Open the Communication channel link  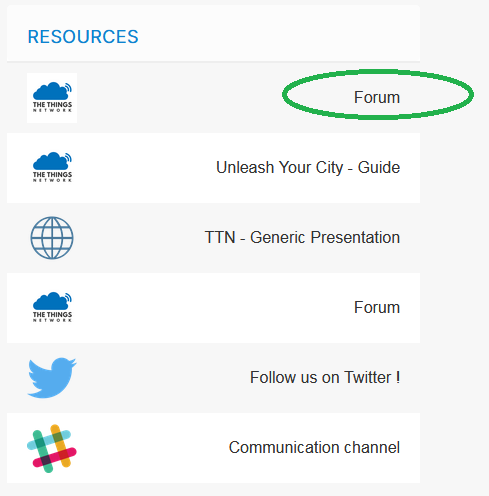coord(314,447)
